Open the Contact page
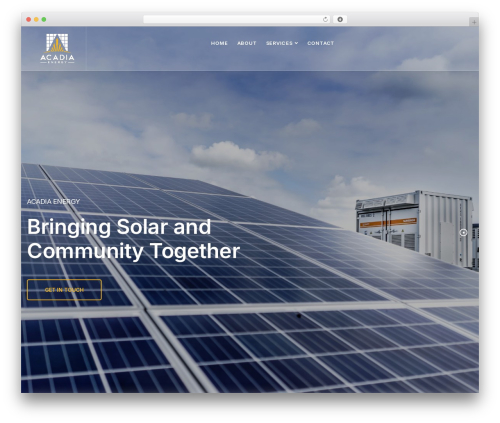The height and width of the screenshot is (423, 500). (x=321, y=43)
